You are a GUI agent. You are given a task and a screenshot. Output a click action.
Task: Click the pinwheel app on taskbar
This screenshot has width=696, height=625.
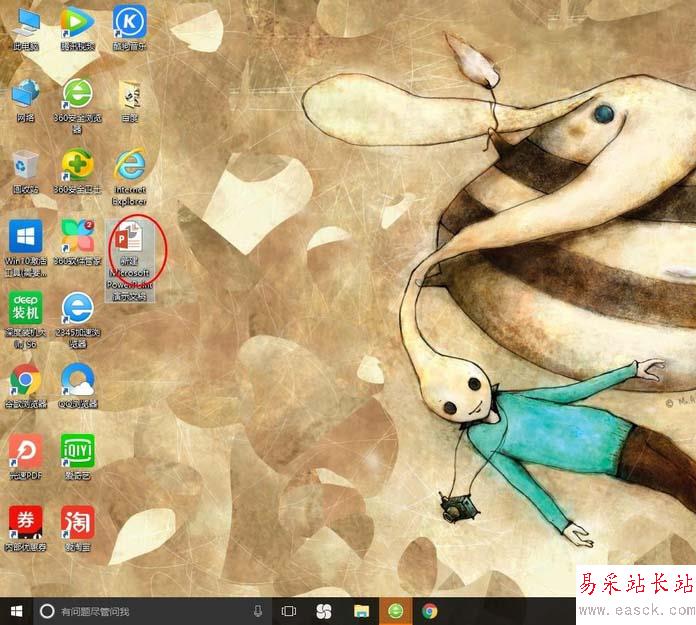point(324,612)
